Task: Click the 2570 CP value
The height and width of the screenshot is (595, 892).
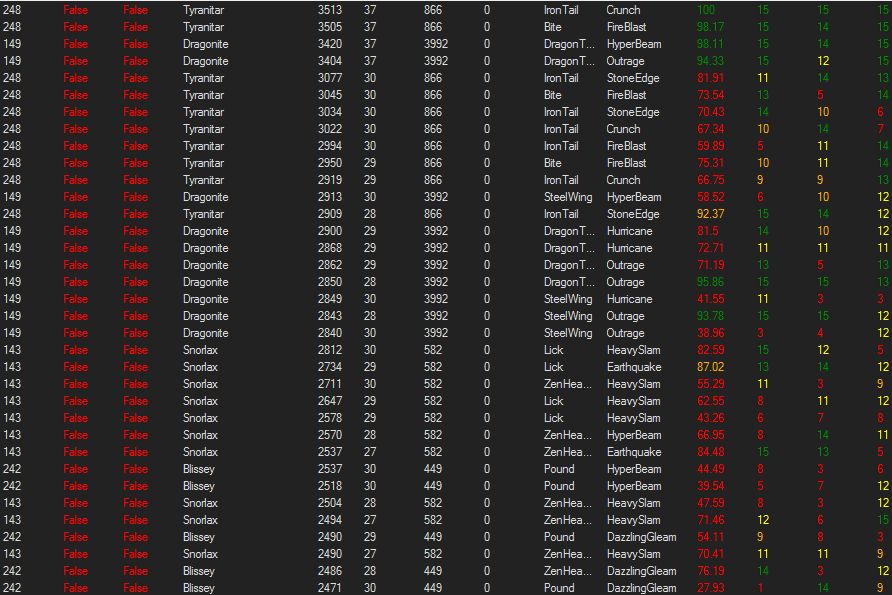Action: click(329, 435)
